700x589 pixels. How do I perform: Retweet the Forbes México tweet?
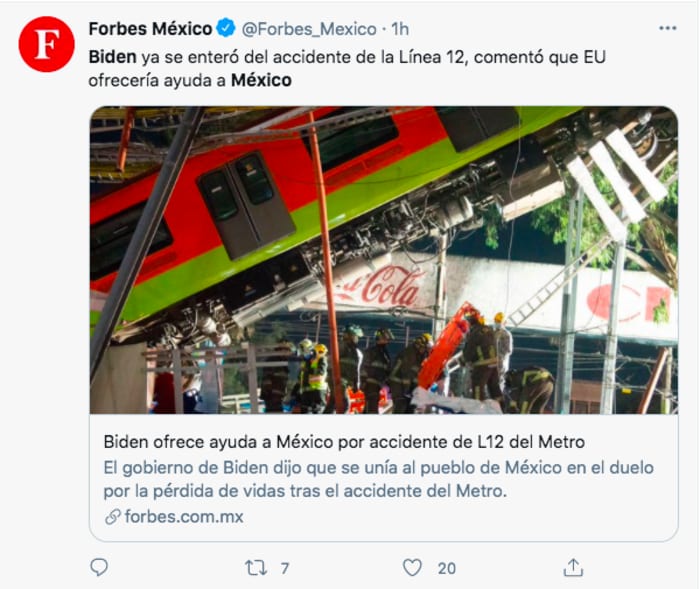[256, 568]
